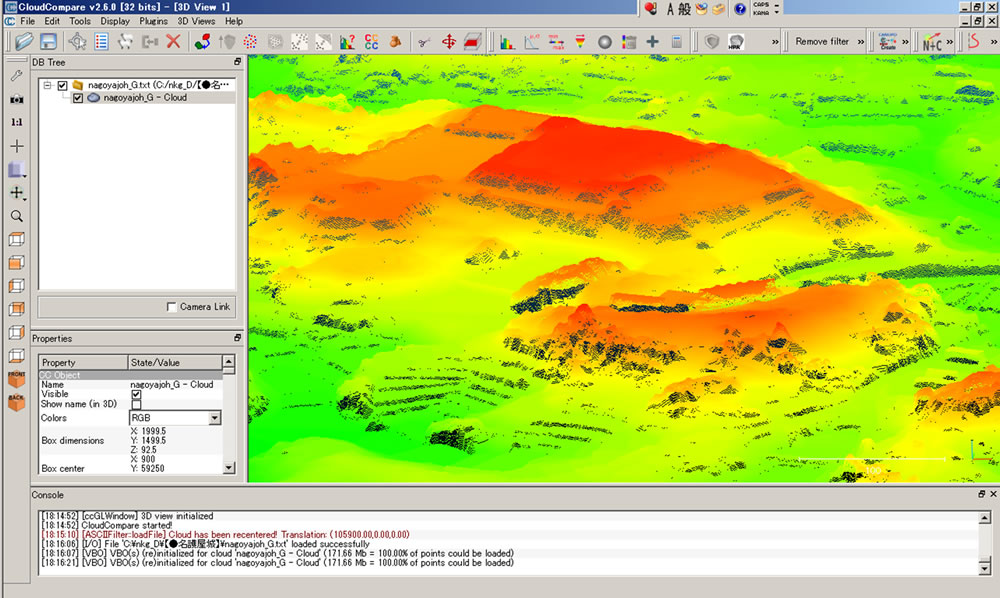The image size is (1000, 598).
Task: Activate the point picking tool
Action: tap(77, 42)
